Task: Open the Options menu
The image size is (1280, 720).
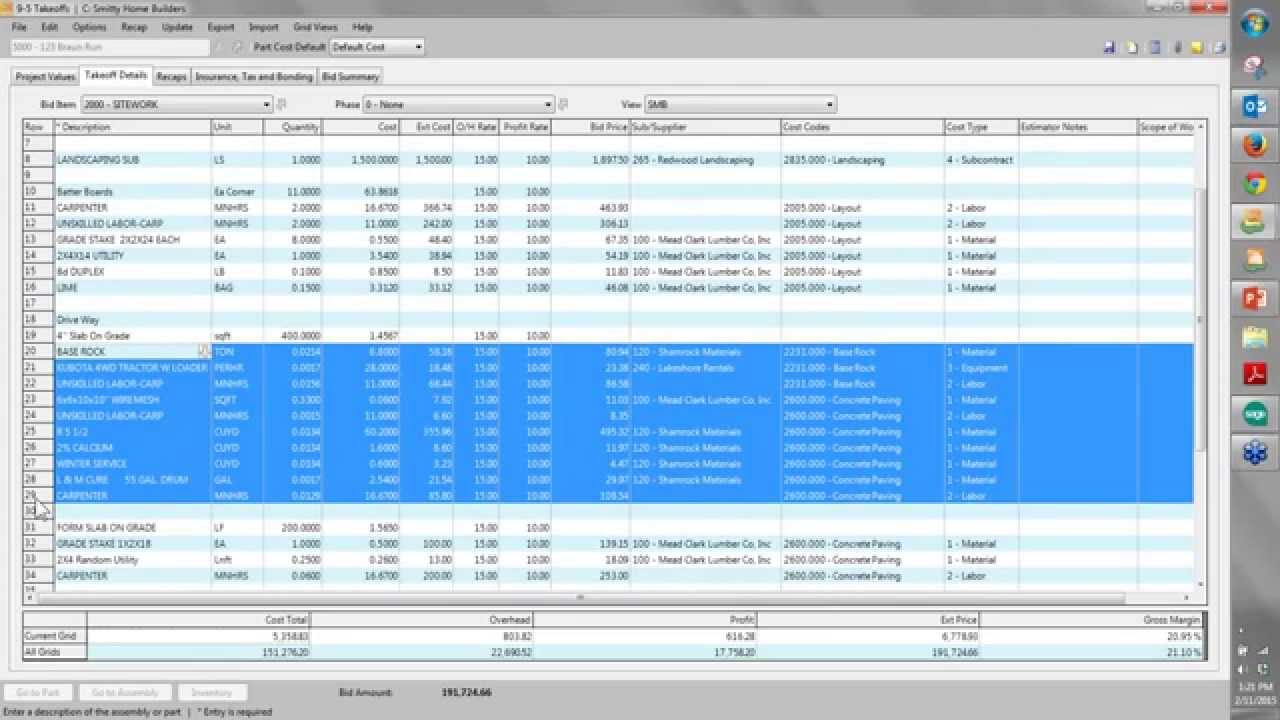Action: tap(89, 27)
